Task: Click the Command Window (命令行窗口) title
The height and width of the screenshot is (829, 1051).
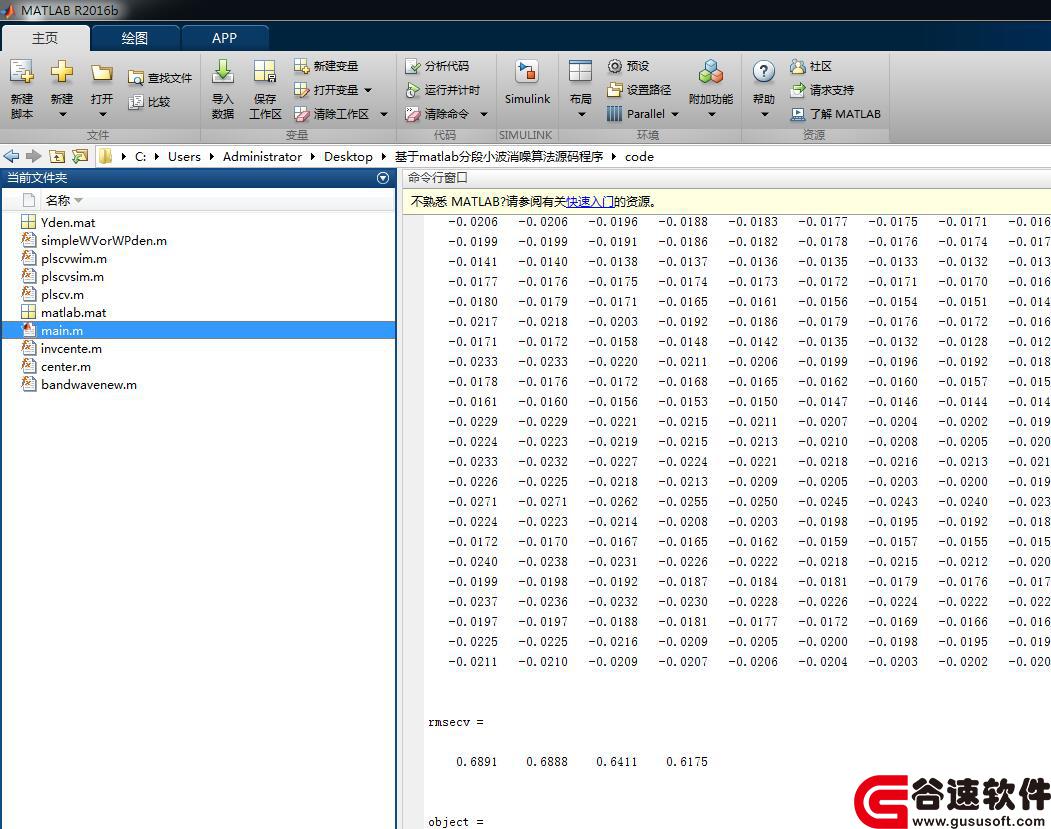Action: 437,178
